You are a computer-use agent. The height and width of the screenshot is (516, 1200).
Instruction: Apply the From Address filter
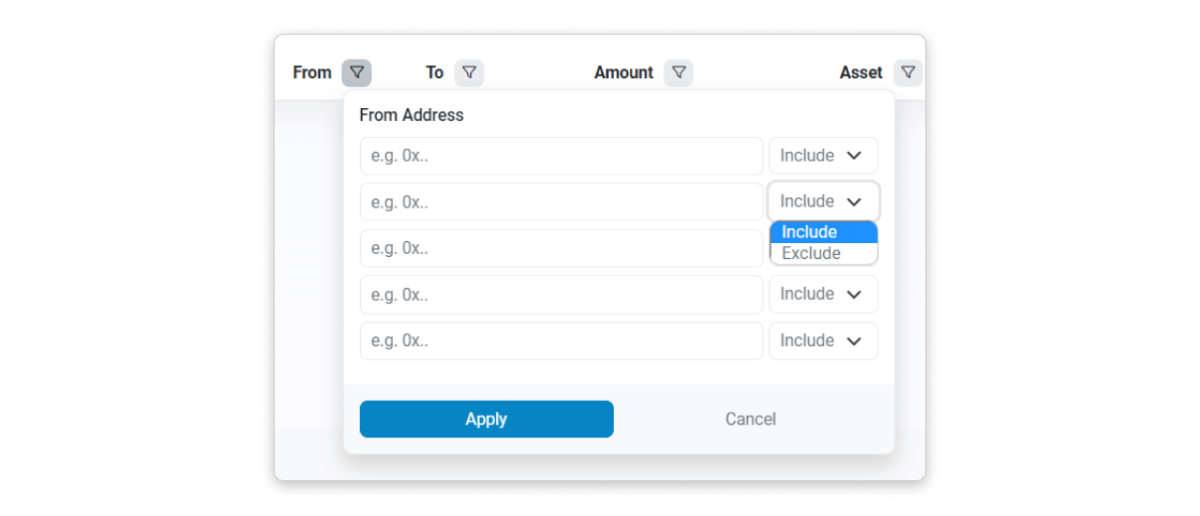pos(486,419)
